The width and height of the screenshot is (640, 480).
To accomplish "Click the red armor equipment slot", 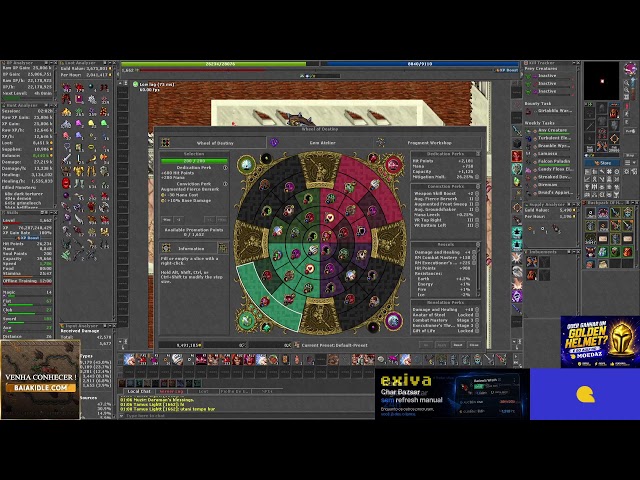I will [614, 113].
